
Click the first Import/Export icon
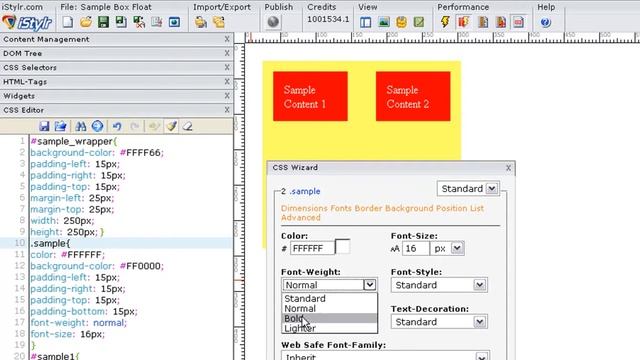pyautogui.click(x=200, y=22)
